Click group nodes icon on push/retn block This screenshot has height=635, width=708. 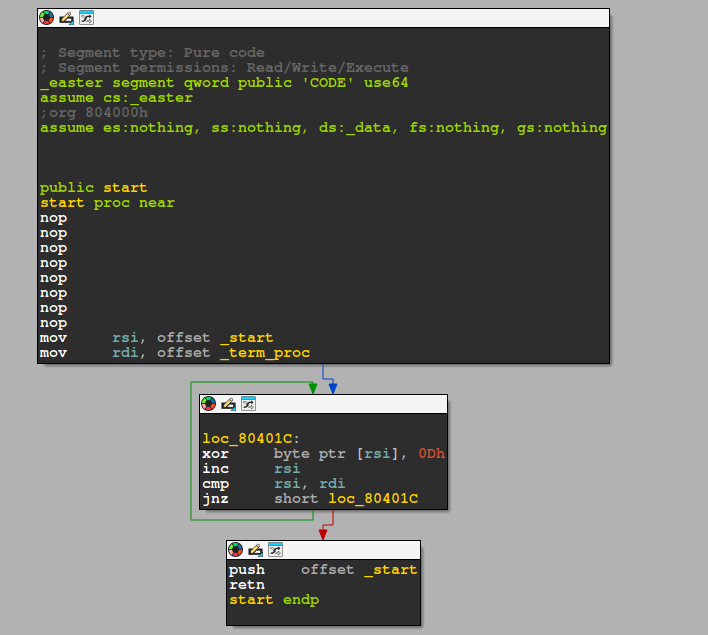[x=275, y=550]
